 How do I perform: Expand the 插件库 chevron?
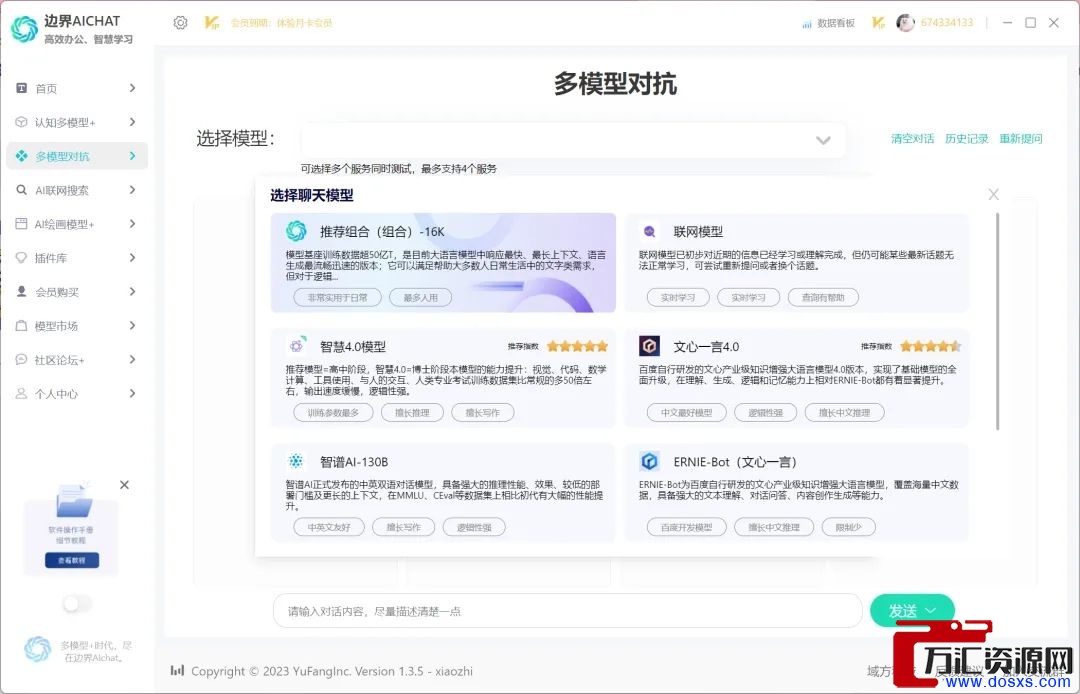coord(132,257)
